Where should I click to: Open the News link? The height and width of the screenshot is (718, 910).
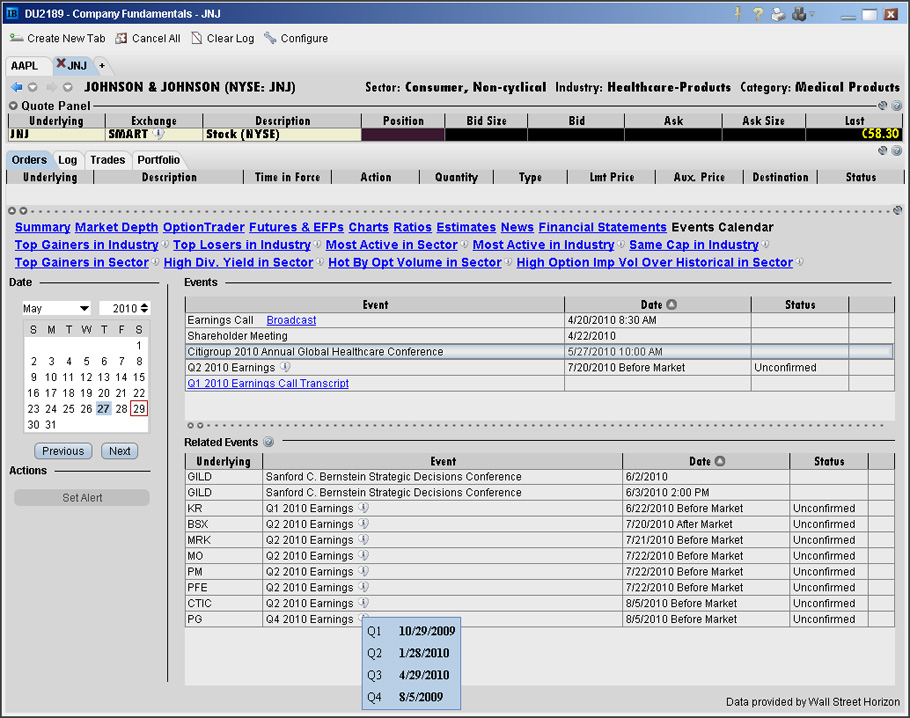(517, 227)
